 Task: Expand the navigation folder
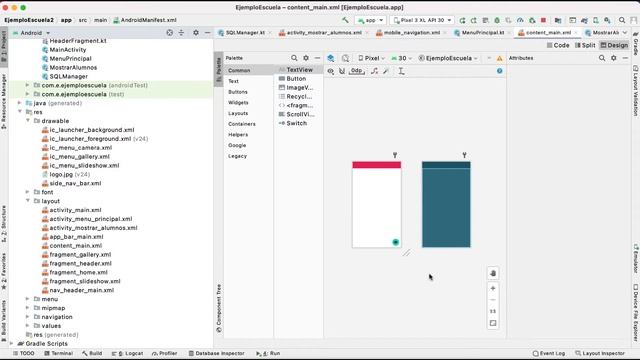pyautogui.click(x=28, y=317)
